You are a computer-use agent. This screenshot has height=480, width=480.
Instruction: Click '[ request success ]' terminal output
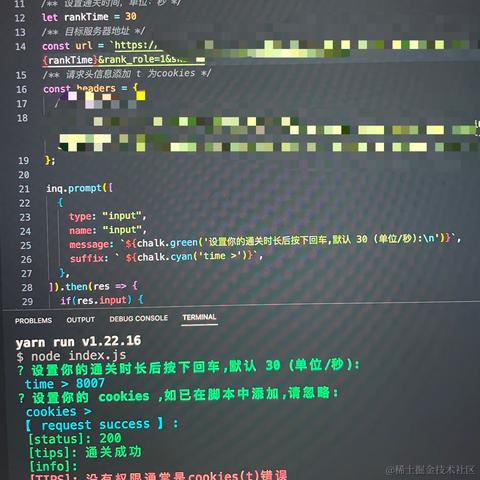[94, 425]
